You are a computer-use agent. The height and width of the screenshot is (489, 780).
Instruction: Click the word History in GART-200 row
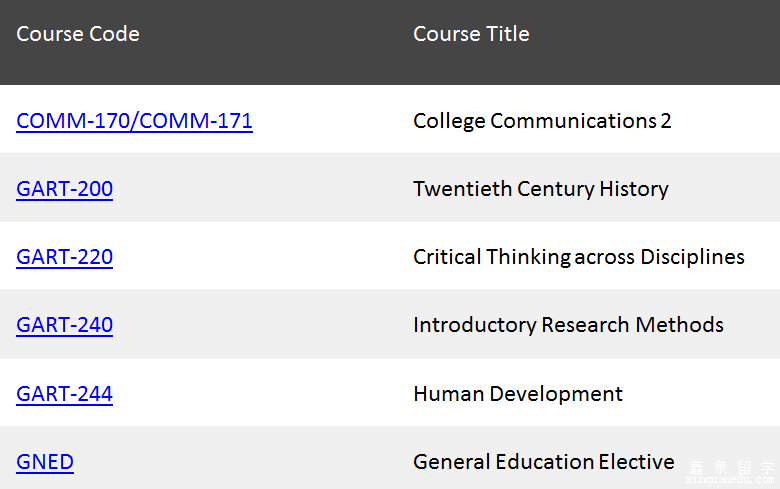click(633, 189)
